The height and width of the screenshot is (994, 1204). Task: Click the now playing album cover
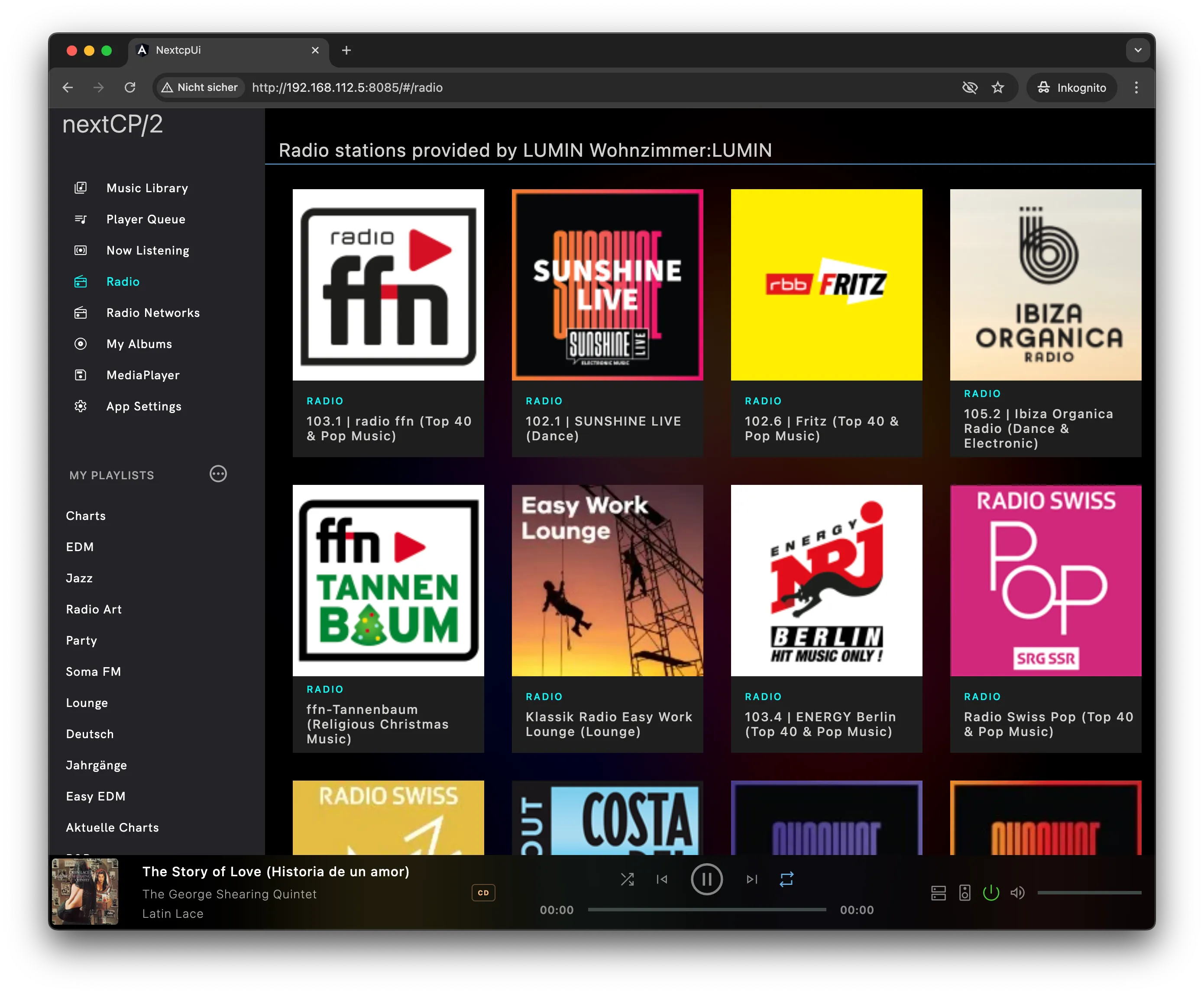pos(85,891)
